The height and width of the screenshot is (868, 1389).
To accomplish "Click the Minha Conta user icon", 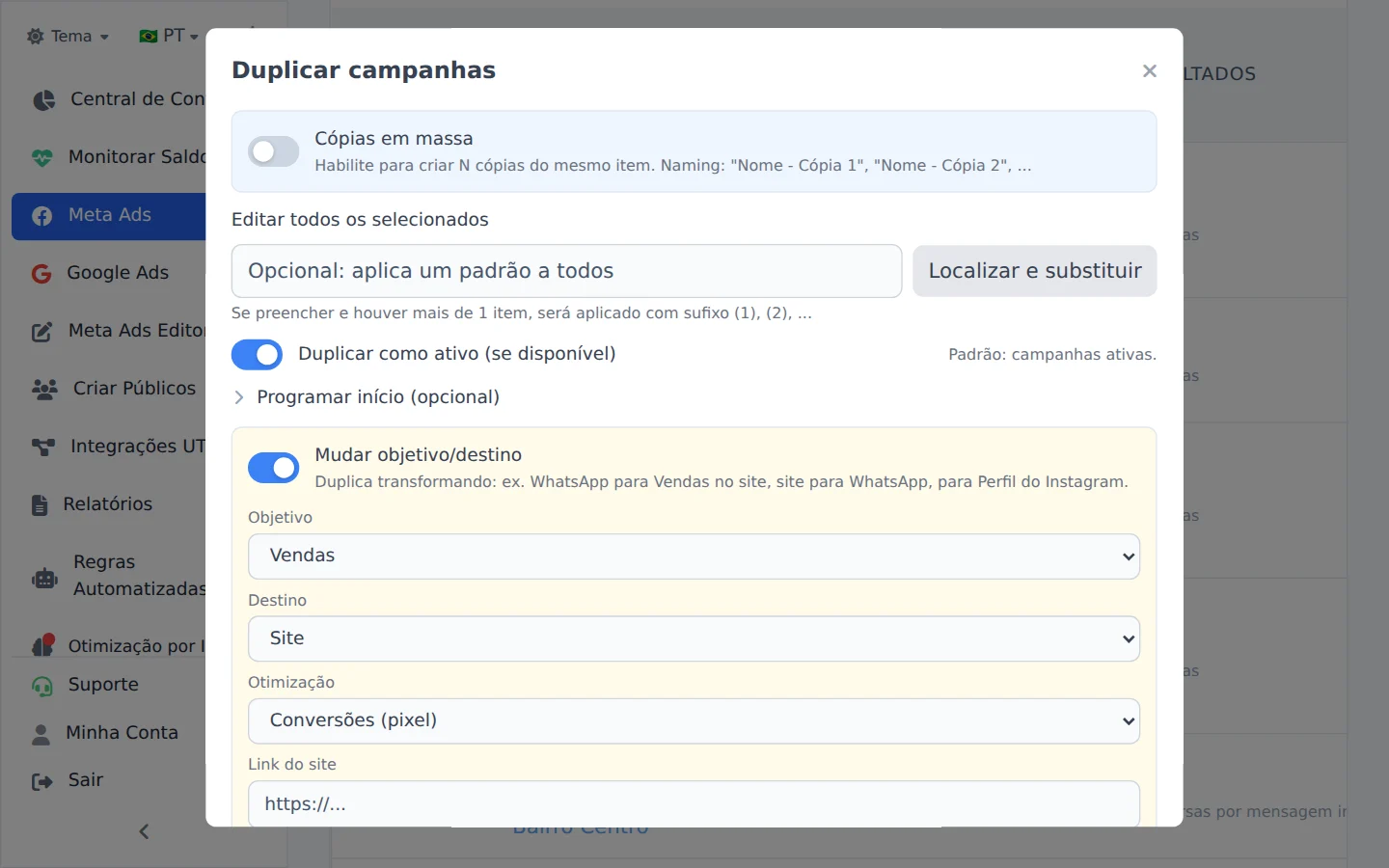I will coord(41,734).
